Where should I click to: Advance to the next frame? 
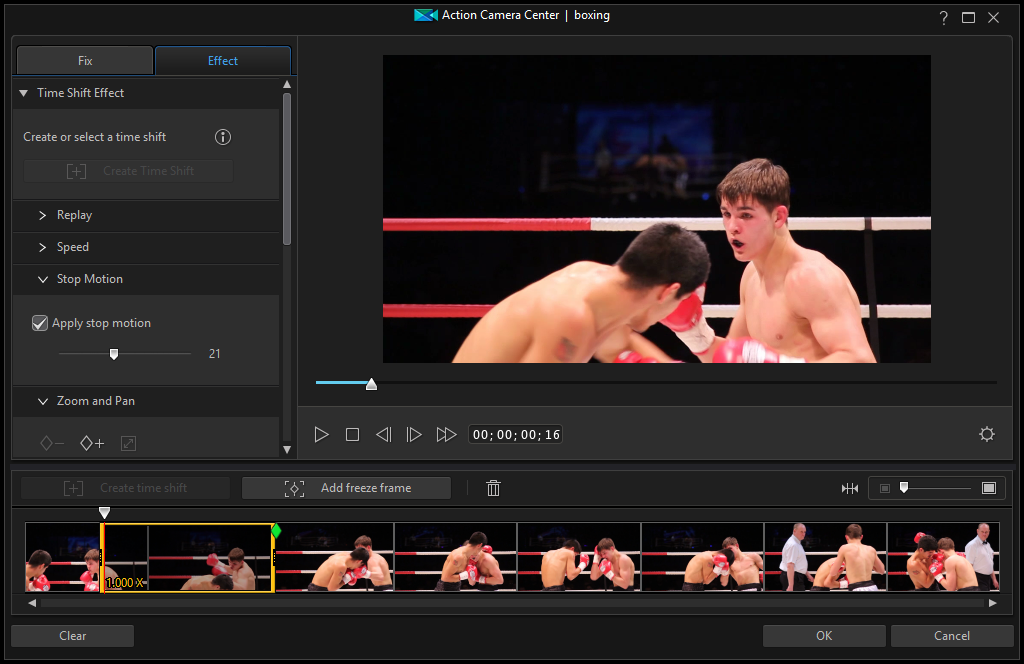pyautogui.click(x=414, y=435)
